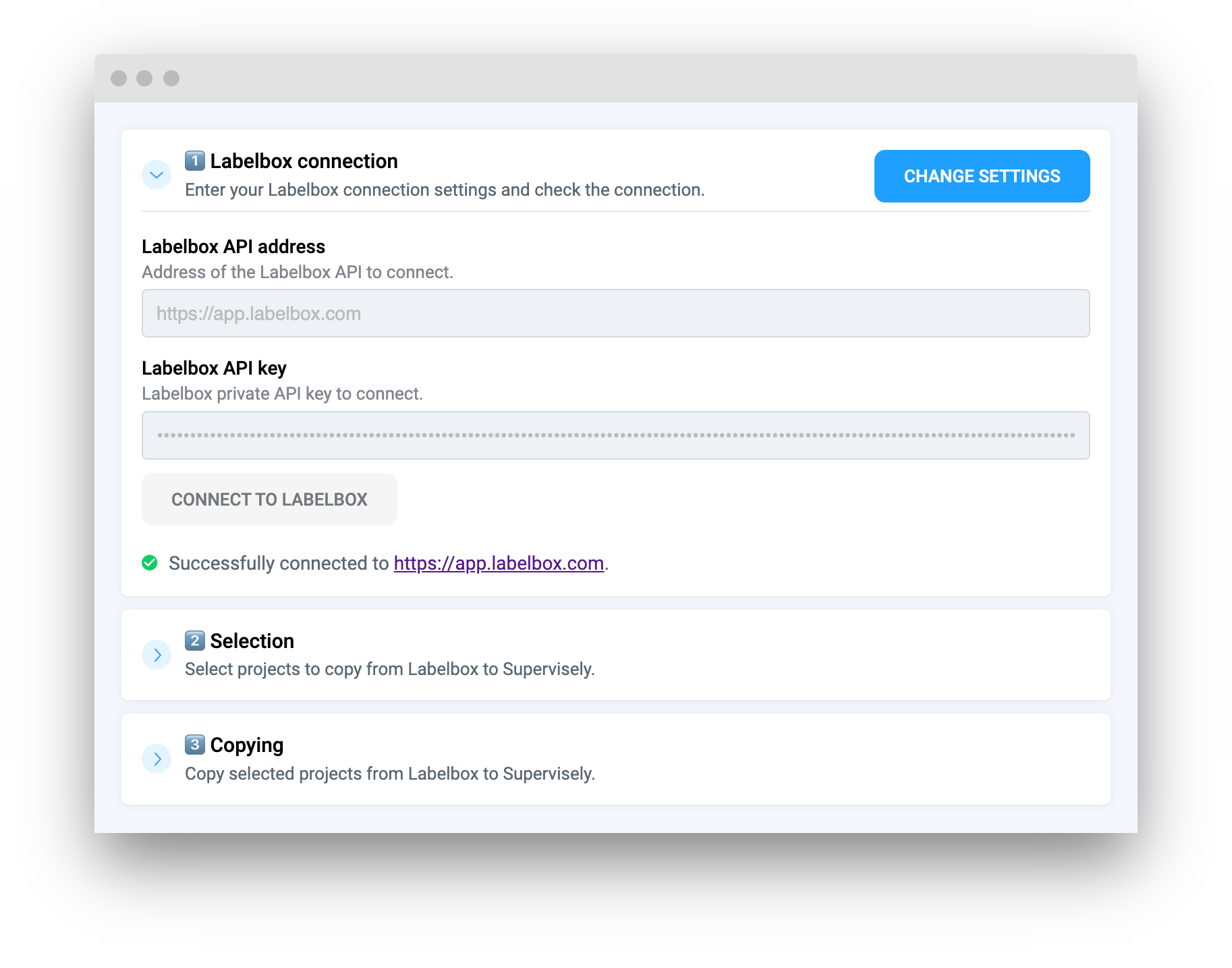Click the green success checkmark icon
The image size is (1232, 968).
[x=150, y=562]
